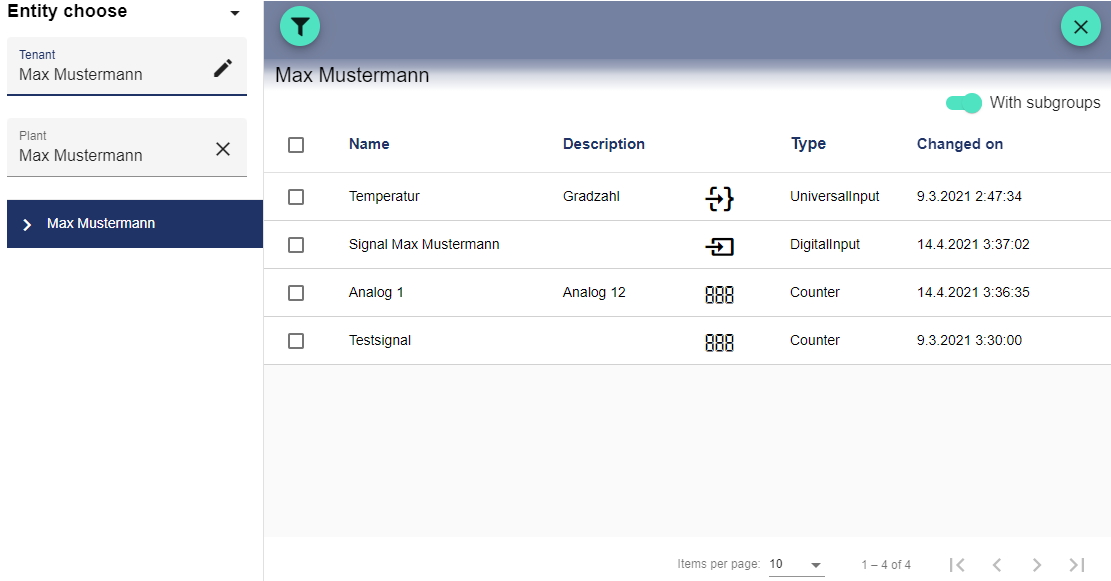This screenshot has width=1111, height=581.
Task: Go to the next page
Action: [x=1037, y=565]
